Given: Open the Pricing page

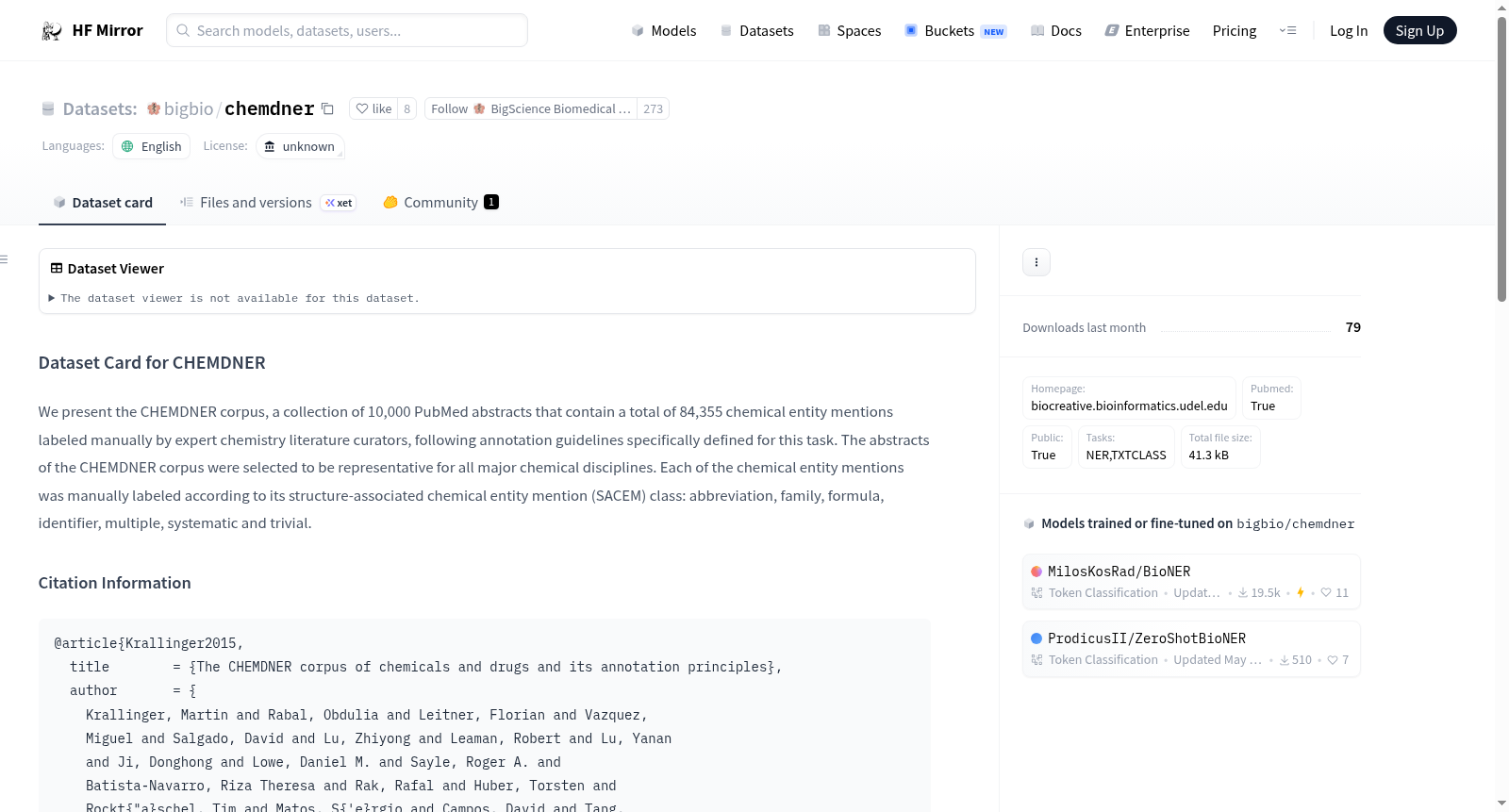Looking at the screenshot, I should 1235,31.
